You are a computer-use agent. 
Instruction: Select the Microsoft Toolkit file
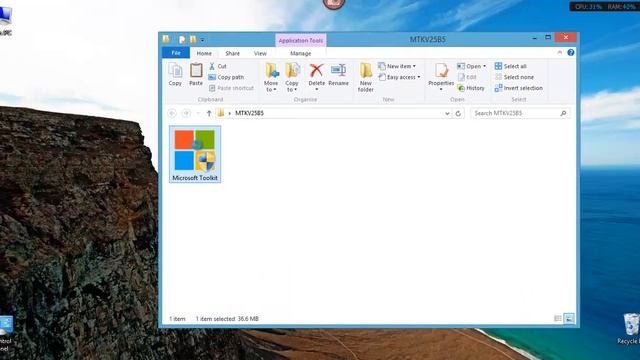(195, 154)
